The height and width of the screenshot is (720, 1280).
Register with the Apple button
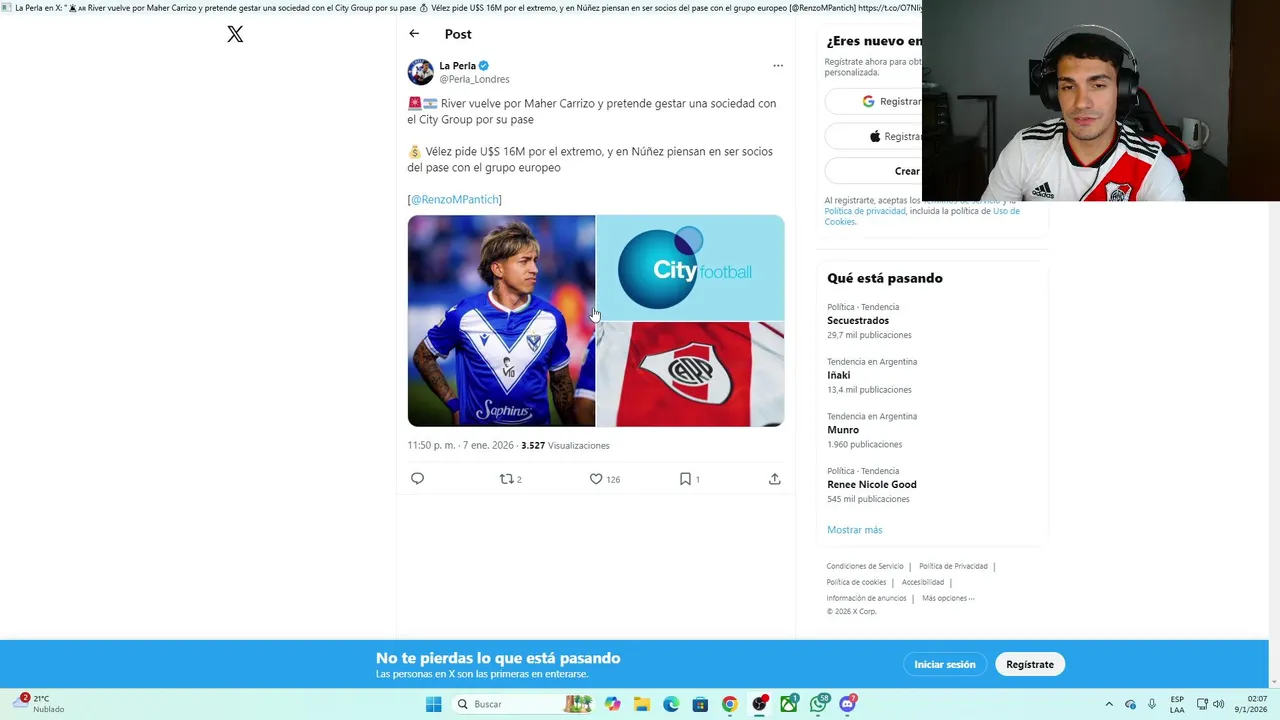873,136
